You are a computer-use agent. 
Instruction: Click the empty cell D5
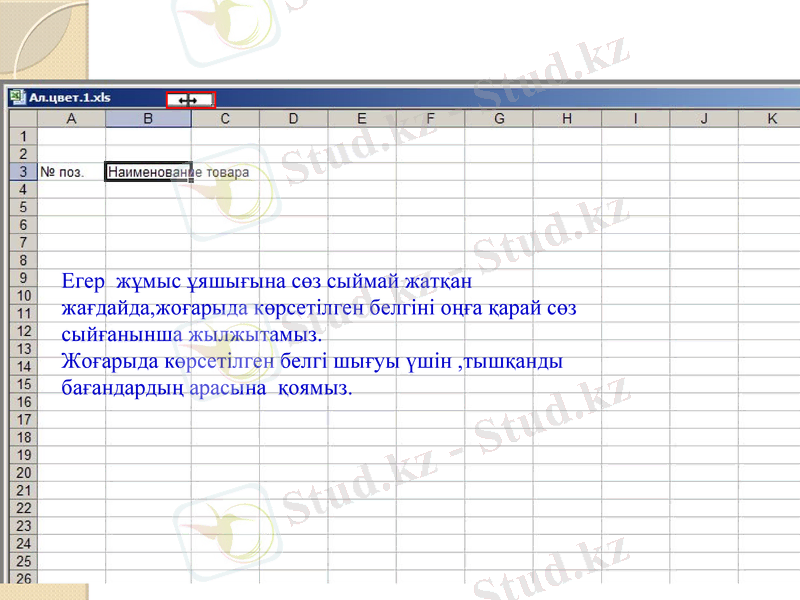coord(293,206)
